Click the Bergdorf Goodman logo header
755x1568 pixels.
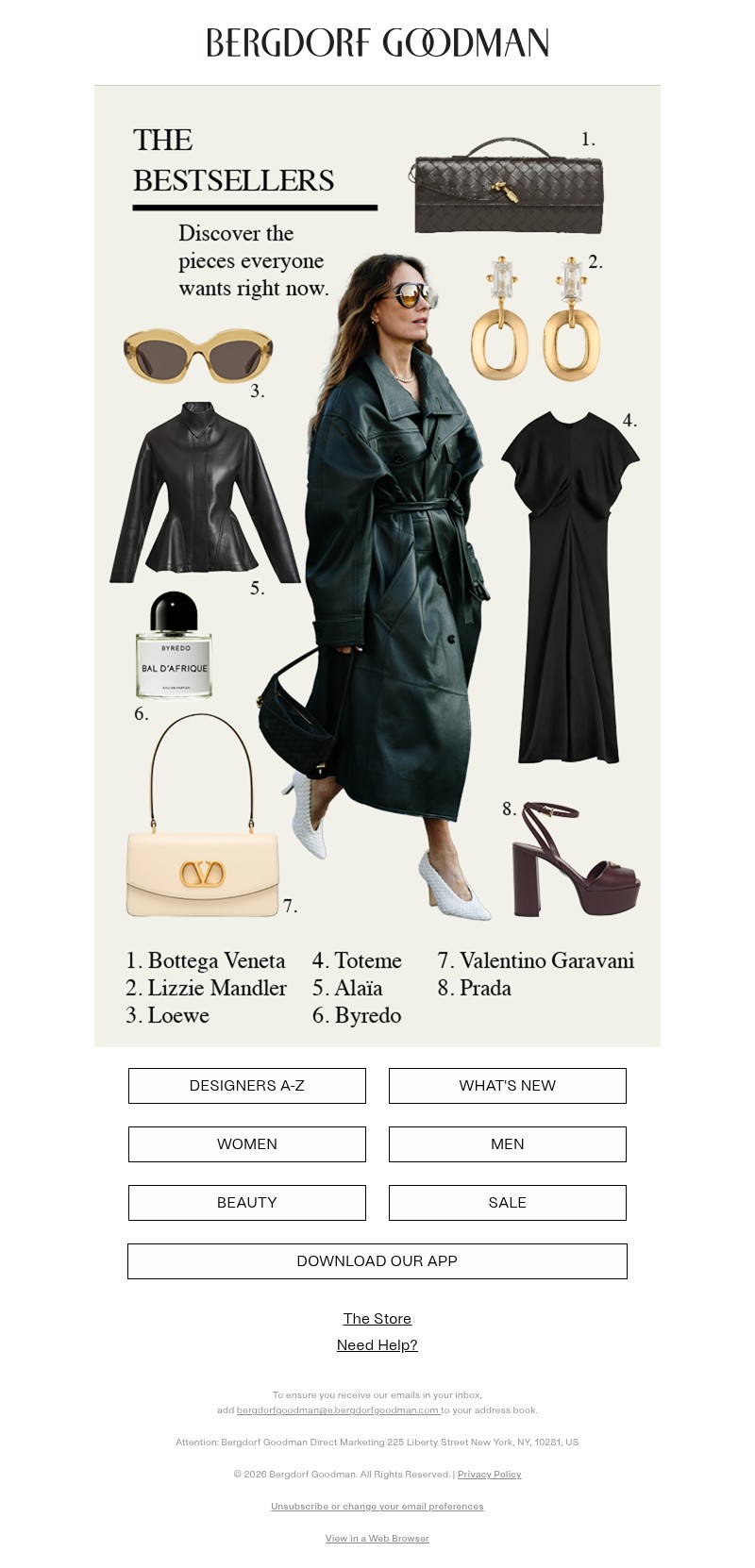pos(377,42)
